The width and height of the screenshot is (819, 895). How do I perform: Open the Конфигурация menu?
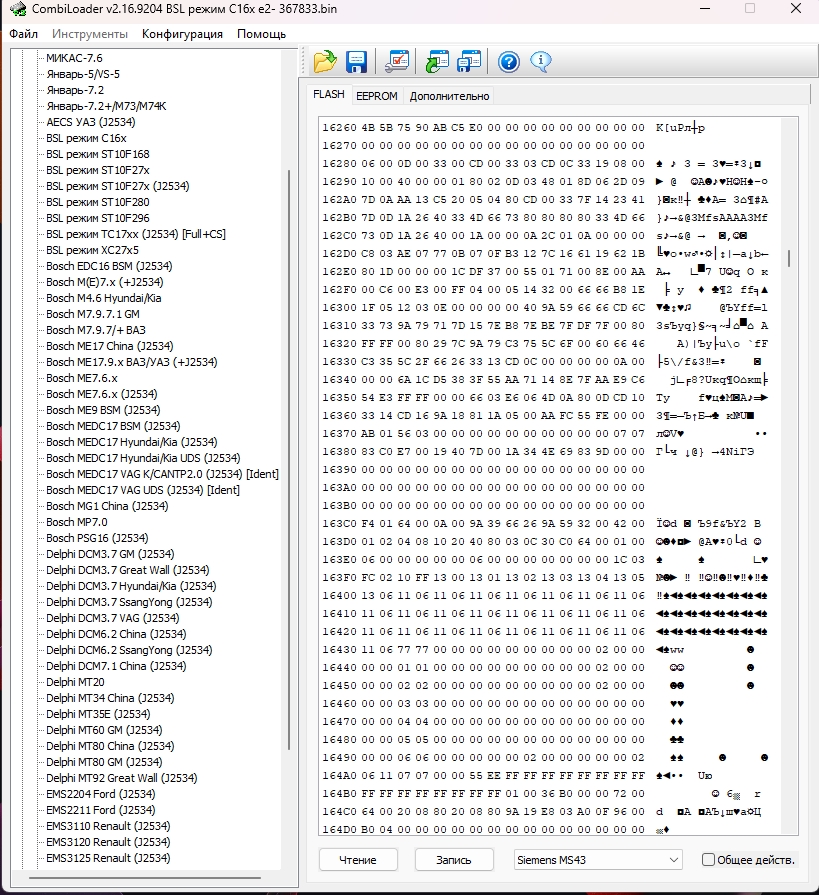click(182, 34)
